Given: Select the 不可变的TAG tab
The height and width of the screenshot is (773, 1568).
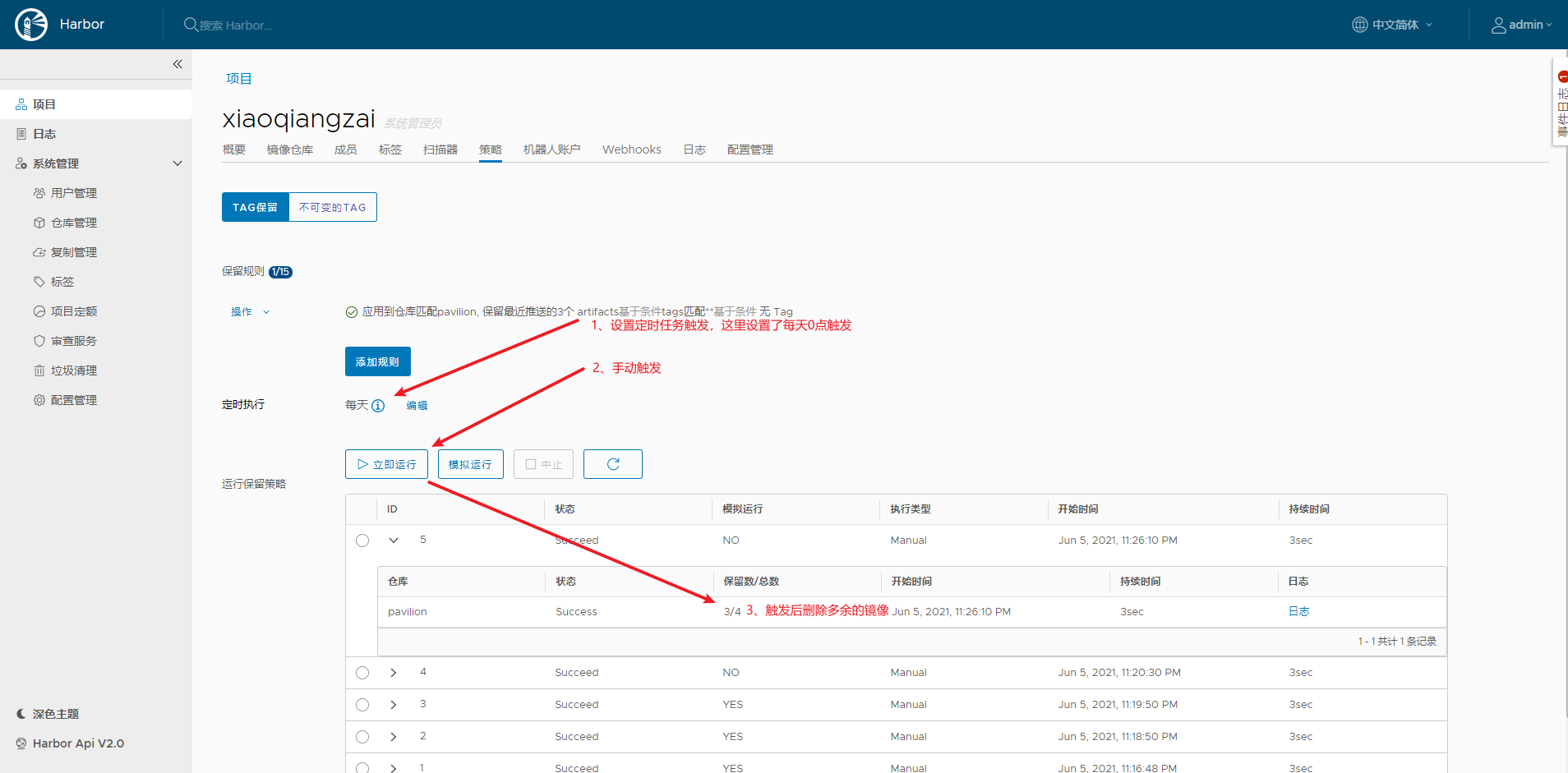Looking at the screenshot, I should (x=333, y=207).
